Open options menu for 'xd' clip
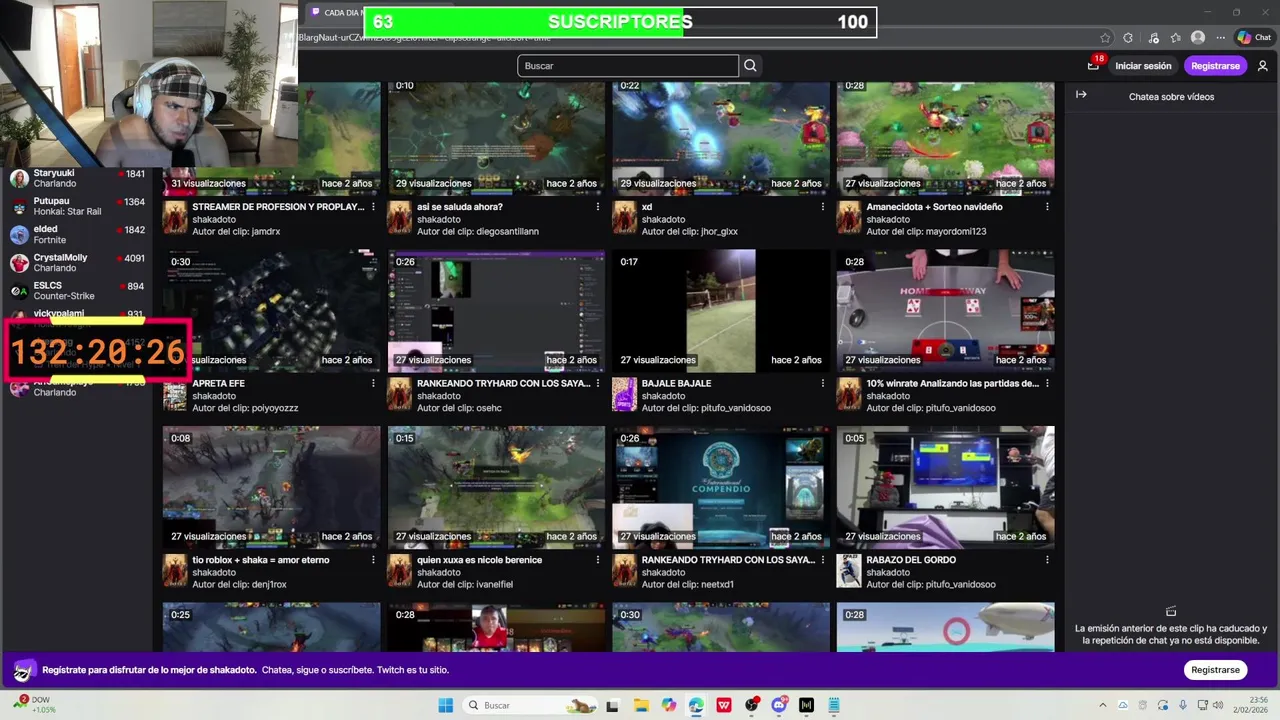Image resolution: width=1280 pixels, height=720 pixels. click(x=822, y=207)
